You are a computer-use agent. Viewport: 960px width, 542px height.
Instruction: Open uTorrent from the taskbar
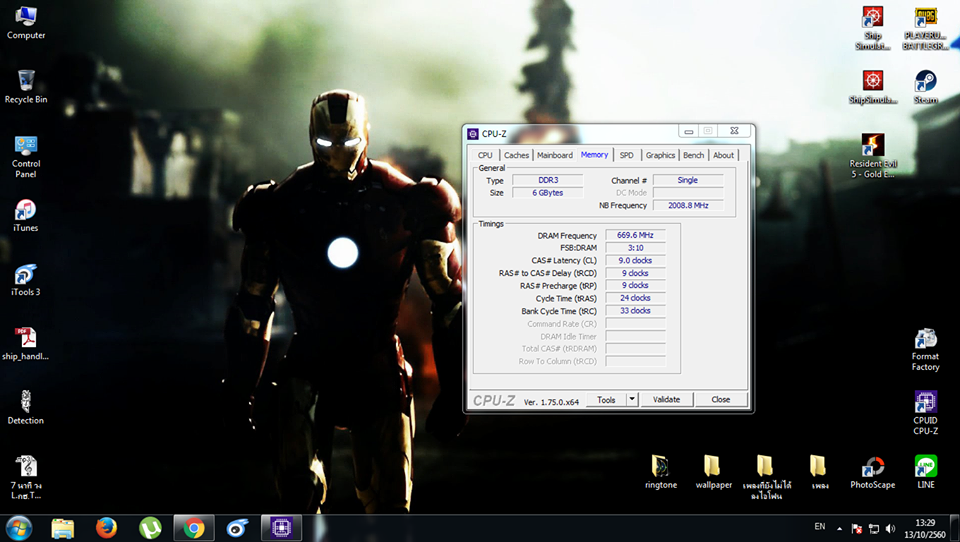pos(150,528)
